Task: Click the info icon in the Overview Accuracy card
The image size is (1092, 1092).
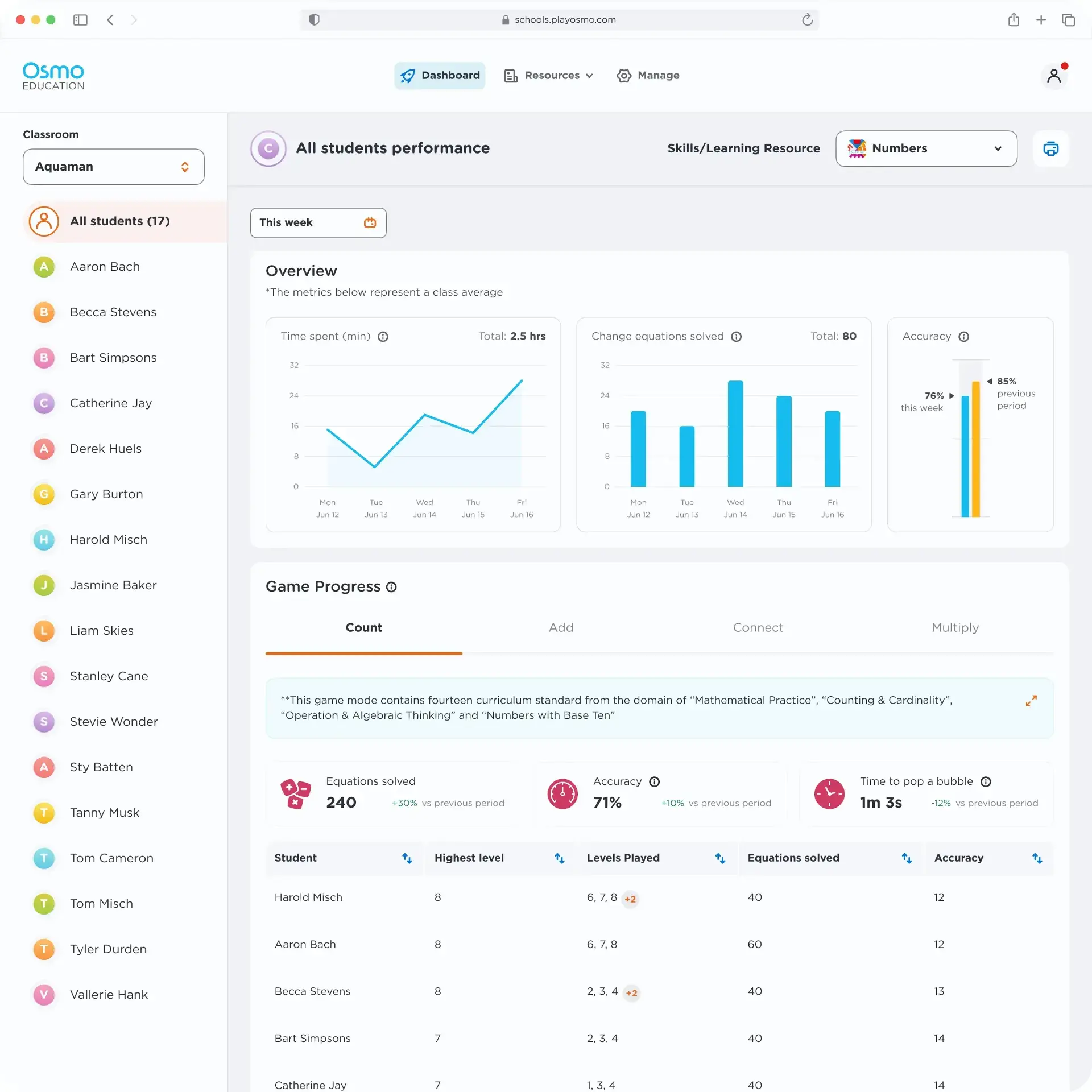Action: (x=963, y=337)
